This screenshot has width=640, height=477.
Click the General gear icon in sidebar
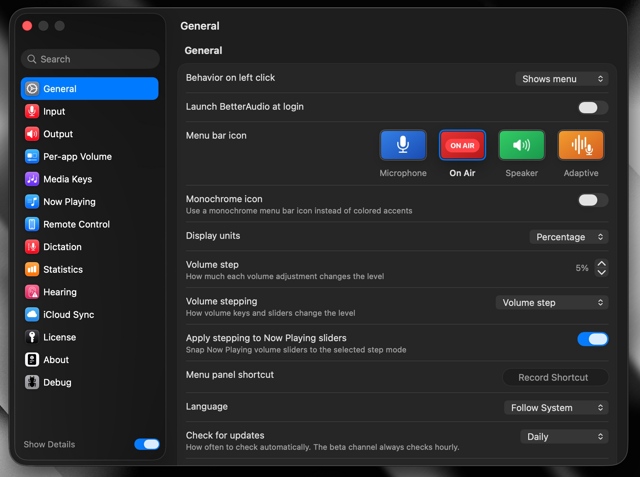pos(32,89)
